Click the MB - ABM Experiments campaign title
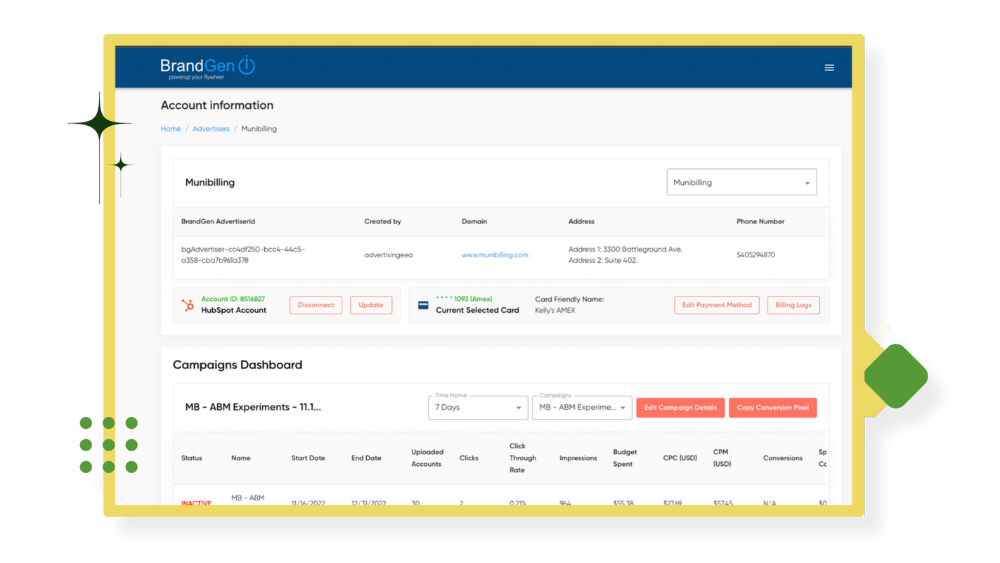 [253, 407]
